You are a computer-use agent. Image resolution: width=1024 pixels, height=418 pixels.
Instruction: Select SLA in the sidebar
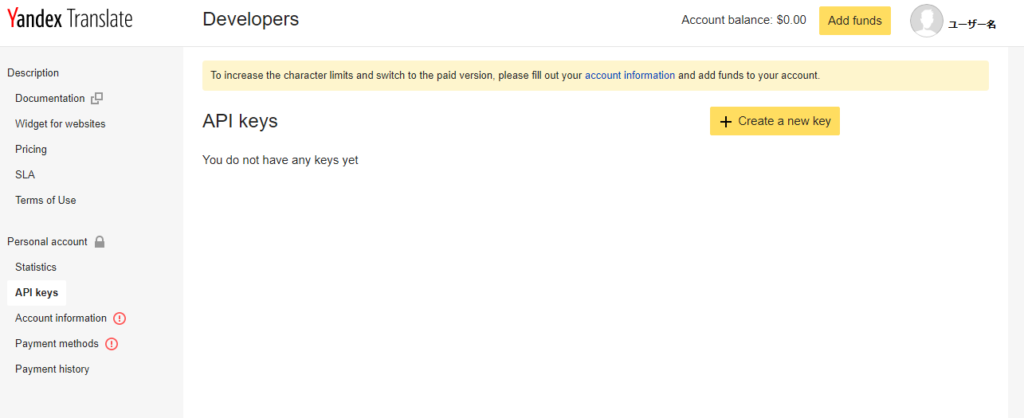tap(25, 174)
